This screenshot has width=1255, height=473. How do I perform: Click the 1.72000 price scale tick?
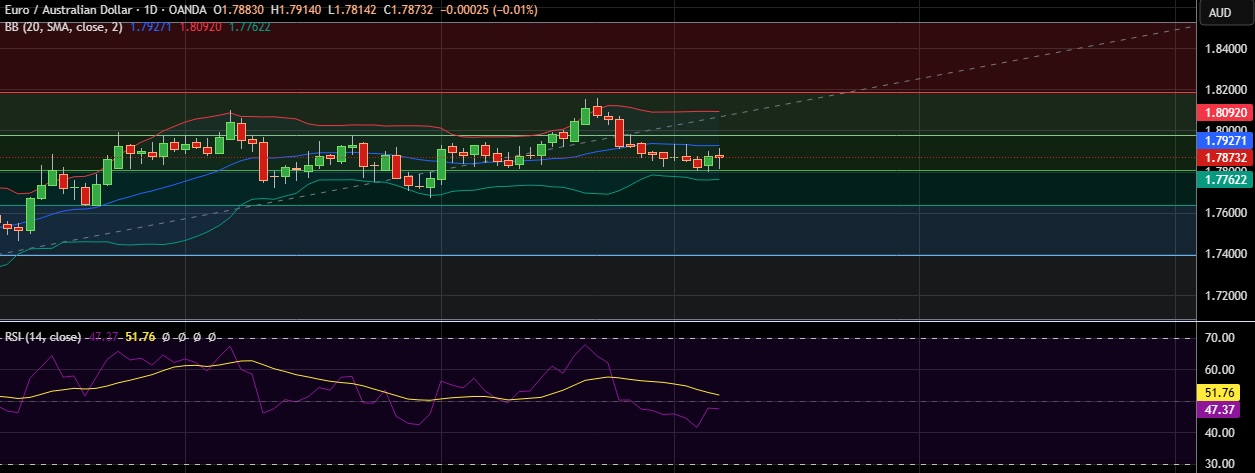click(x=1225, y=296)
